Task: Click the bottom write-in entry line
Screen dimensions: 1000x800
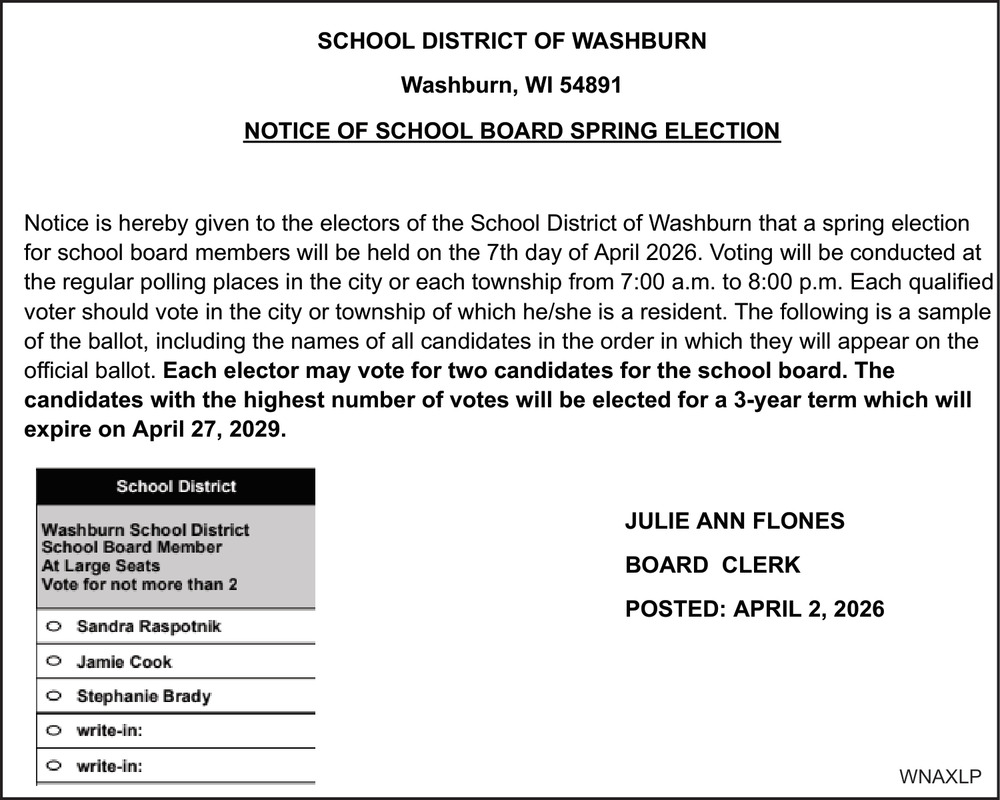Action: (x=228, y=767)
